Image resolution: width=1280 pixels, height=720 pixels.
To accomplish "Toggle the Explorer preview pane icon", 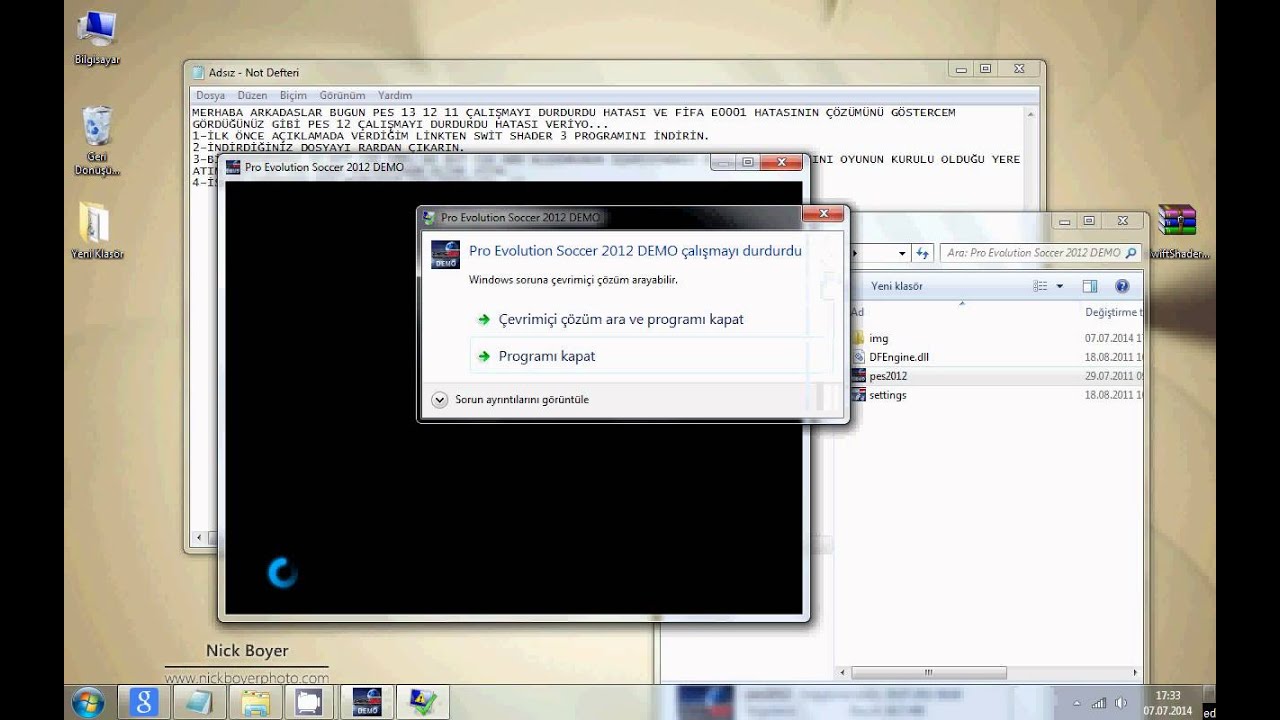I will click(1090, 286).
